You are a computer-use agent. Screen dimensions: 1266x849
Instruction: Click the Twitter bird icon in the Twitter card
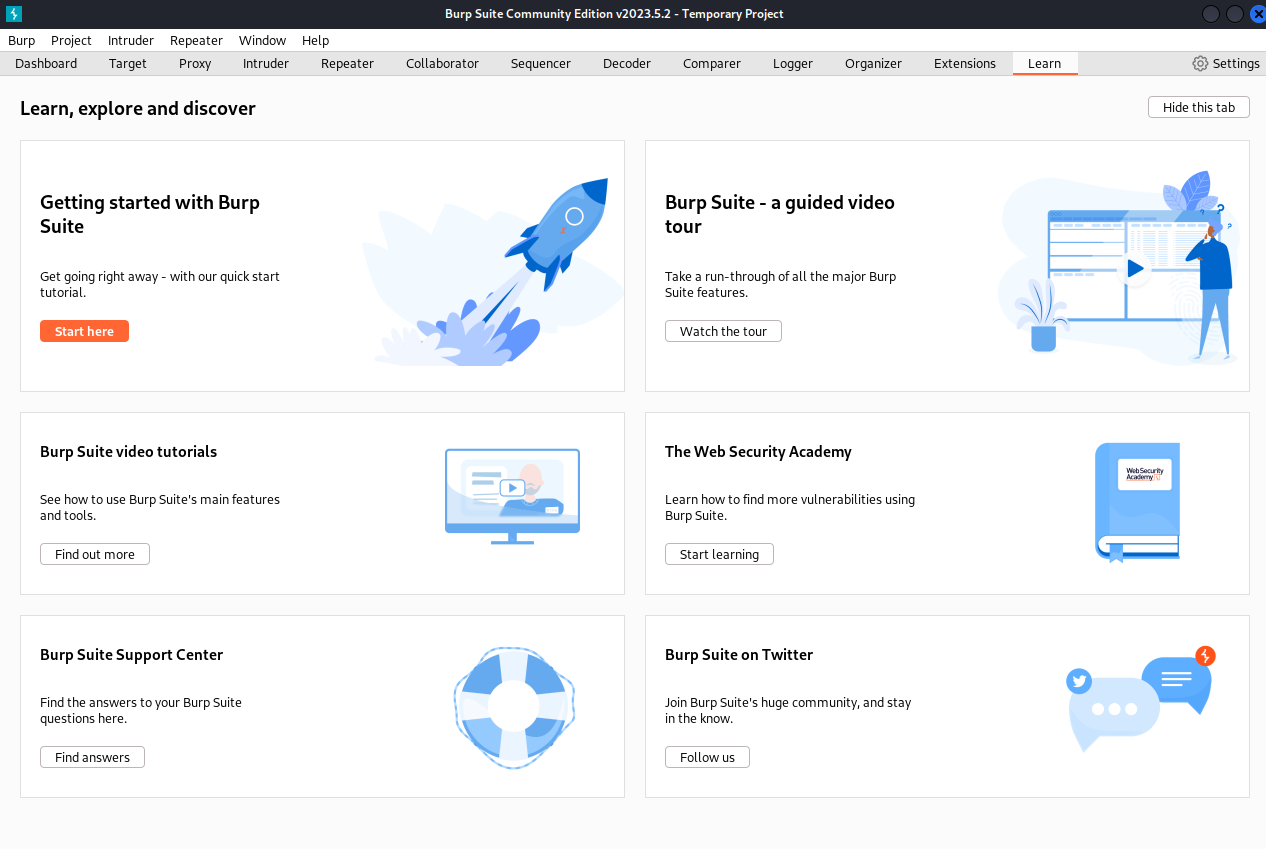click(1078, 681)
